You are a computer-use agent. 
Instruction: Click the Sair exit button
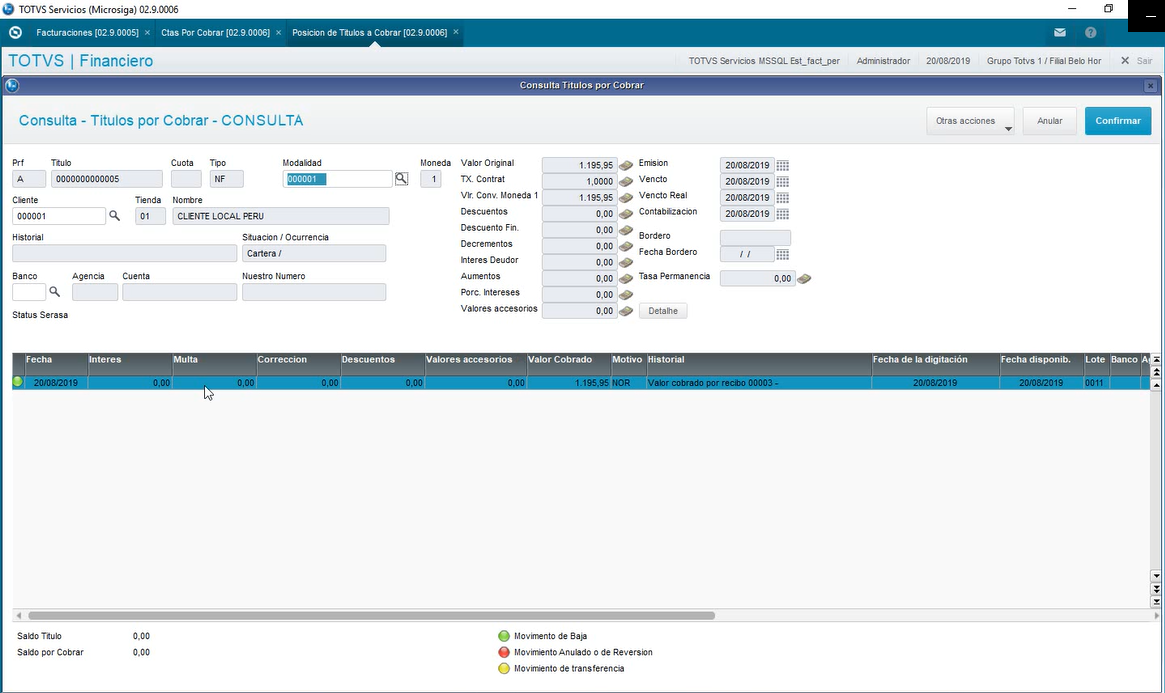1137,61
